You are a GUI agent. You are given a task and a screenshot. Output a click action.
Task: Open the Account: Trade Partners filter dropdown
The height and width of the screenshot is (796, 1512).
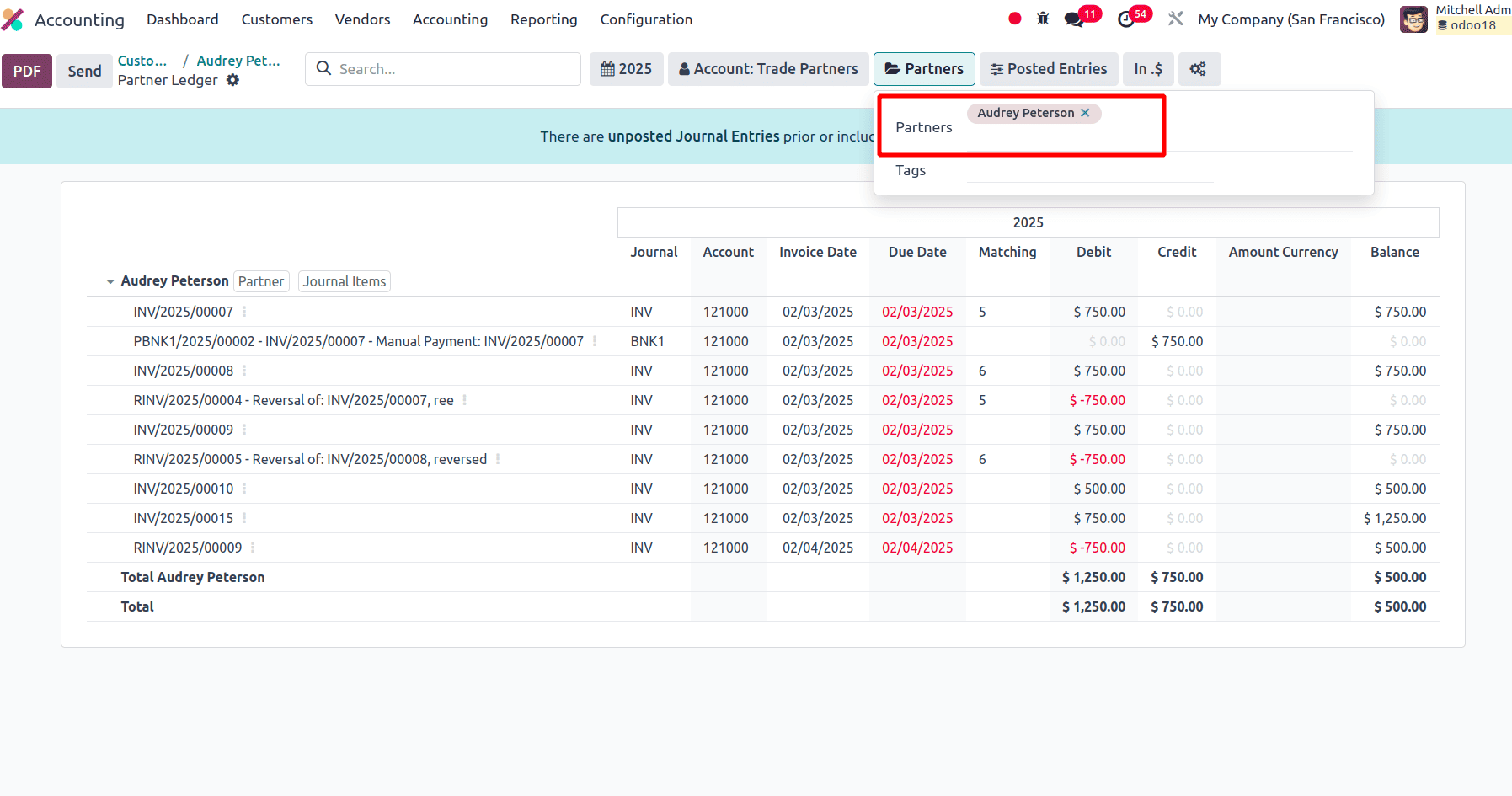(767, 69)
